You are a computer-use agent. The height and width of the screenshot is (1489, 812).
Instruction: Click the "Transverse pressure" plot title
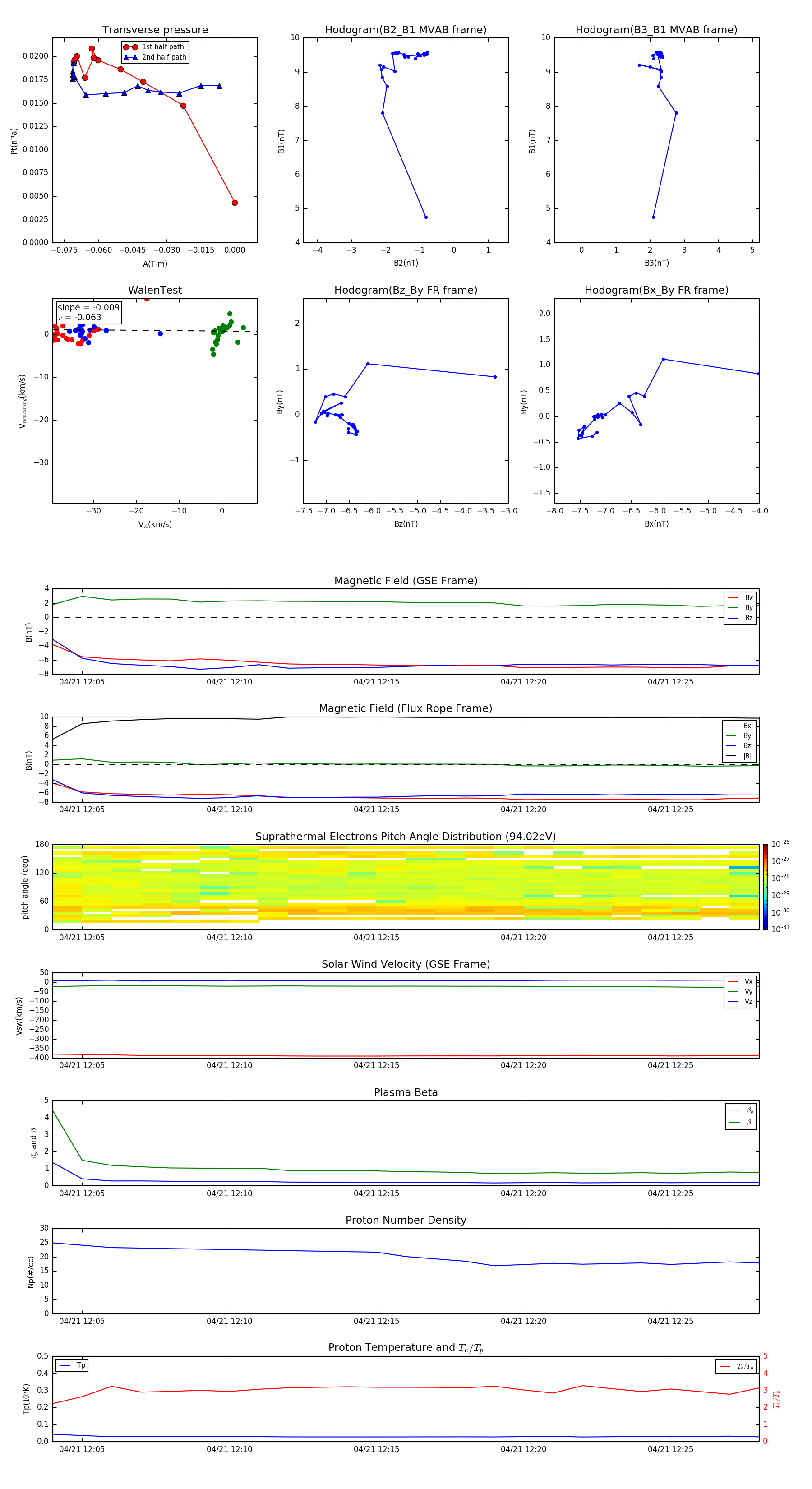[x=155, y=30]
